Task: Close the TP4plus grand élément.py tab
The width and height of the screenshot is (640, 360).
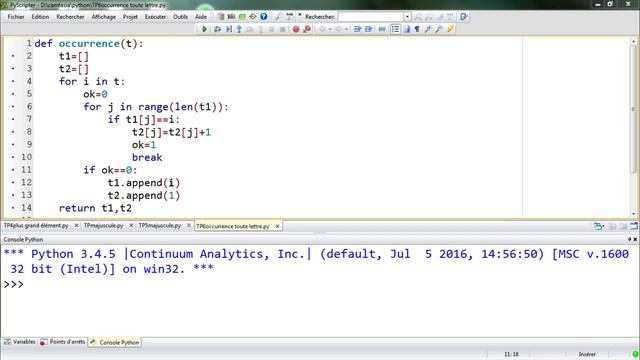Action: tap(76, 225)
